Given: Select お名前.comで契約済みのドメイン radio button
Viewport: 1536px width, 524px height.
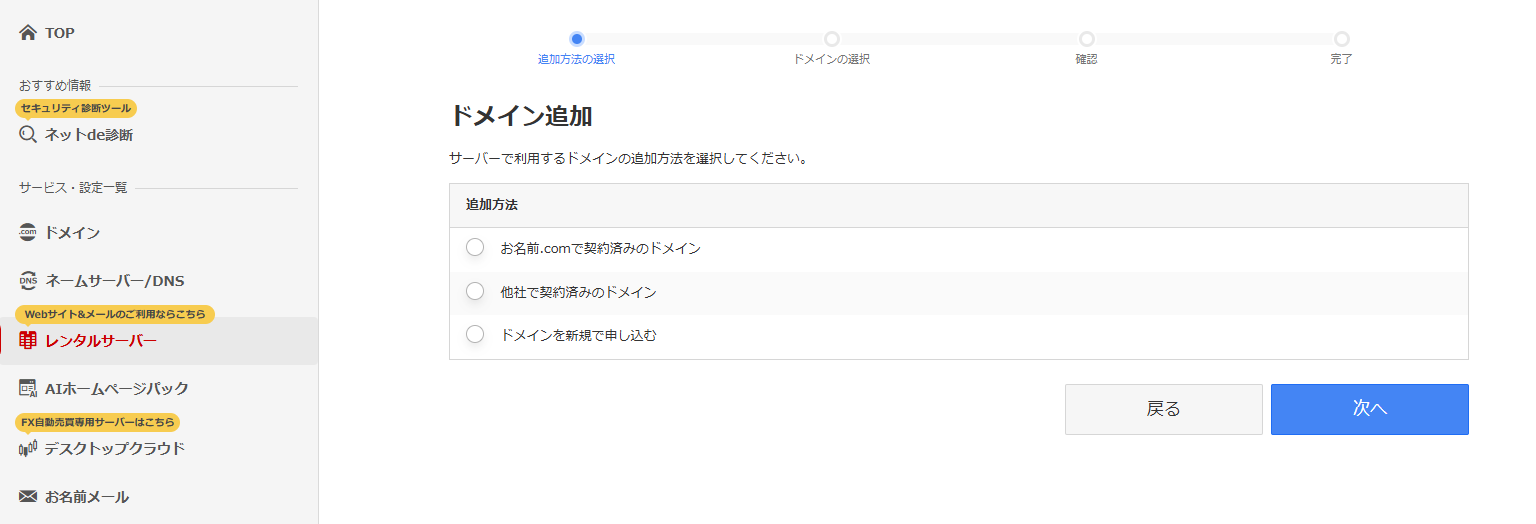Looking at the screenshot, I should [475, 247].
